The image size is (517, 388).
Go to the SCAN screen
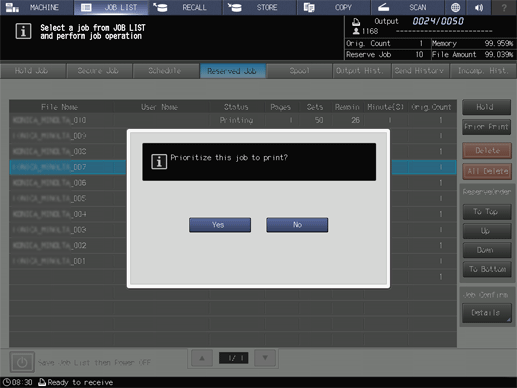(x=407, y=7)
